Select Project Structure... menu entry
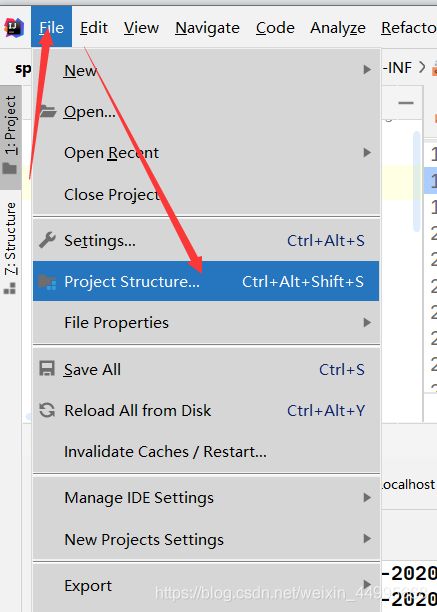 coord(206,281)
